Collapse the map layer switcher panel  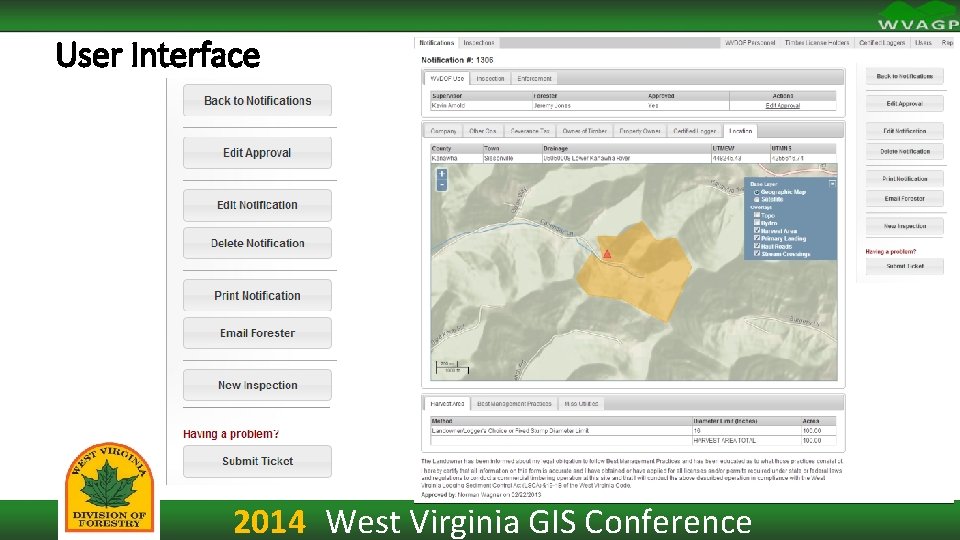pyautogui.click(x=832, y=184)
